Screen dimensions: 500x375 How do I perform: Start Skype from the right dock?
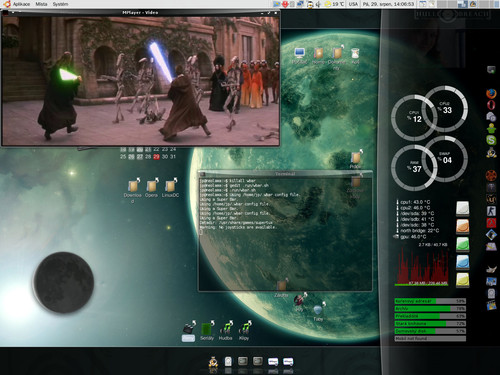coord(491,140)
